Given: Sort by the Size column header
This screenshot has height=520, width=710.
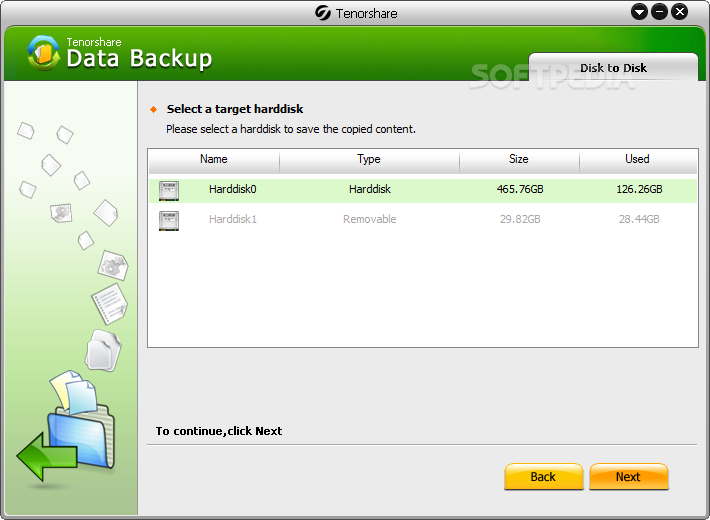Looking at the screenshot, I should pyautogui.click(x=519, y=159).
